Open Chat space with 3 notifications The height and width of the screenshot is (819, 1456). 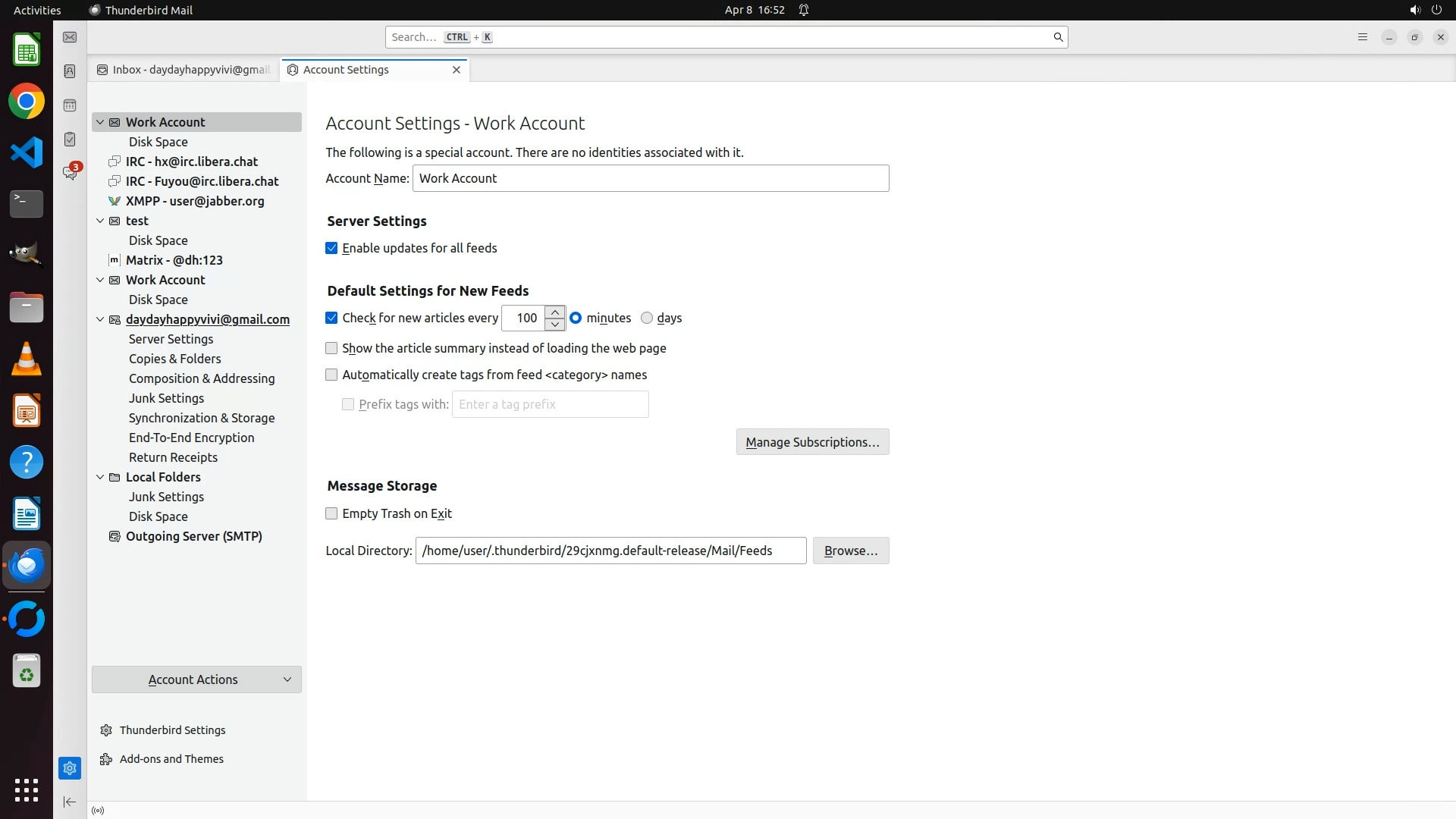(70, 173)
